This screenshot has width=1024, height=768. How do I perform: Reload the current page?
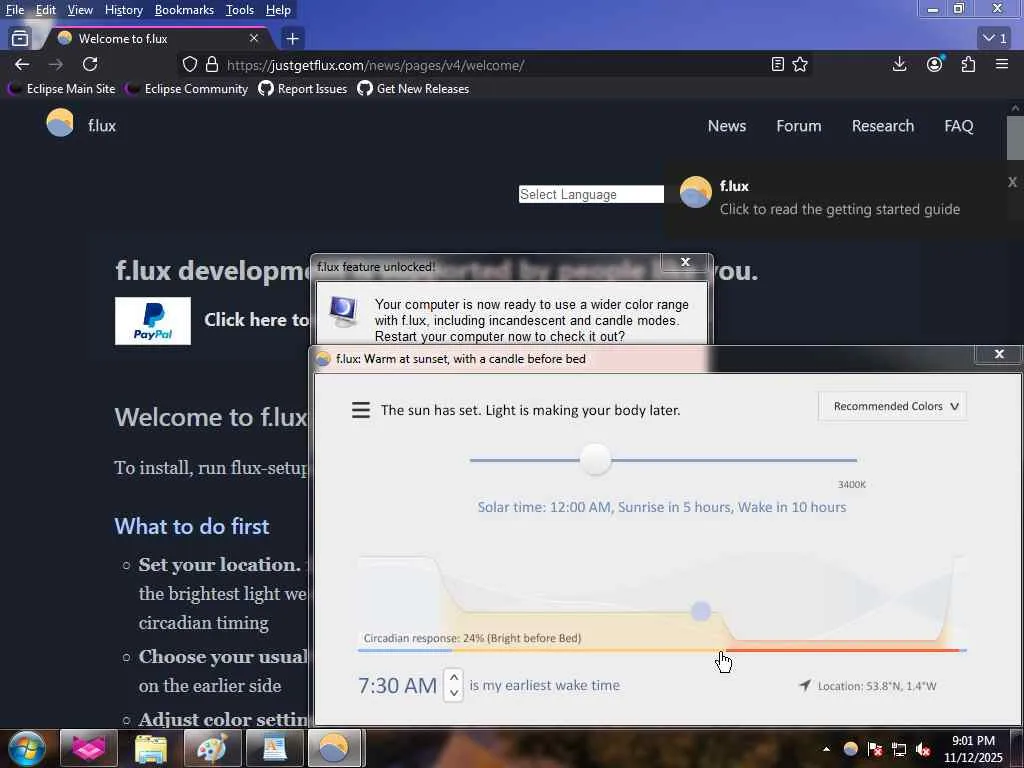[90, 65]
